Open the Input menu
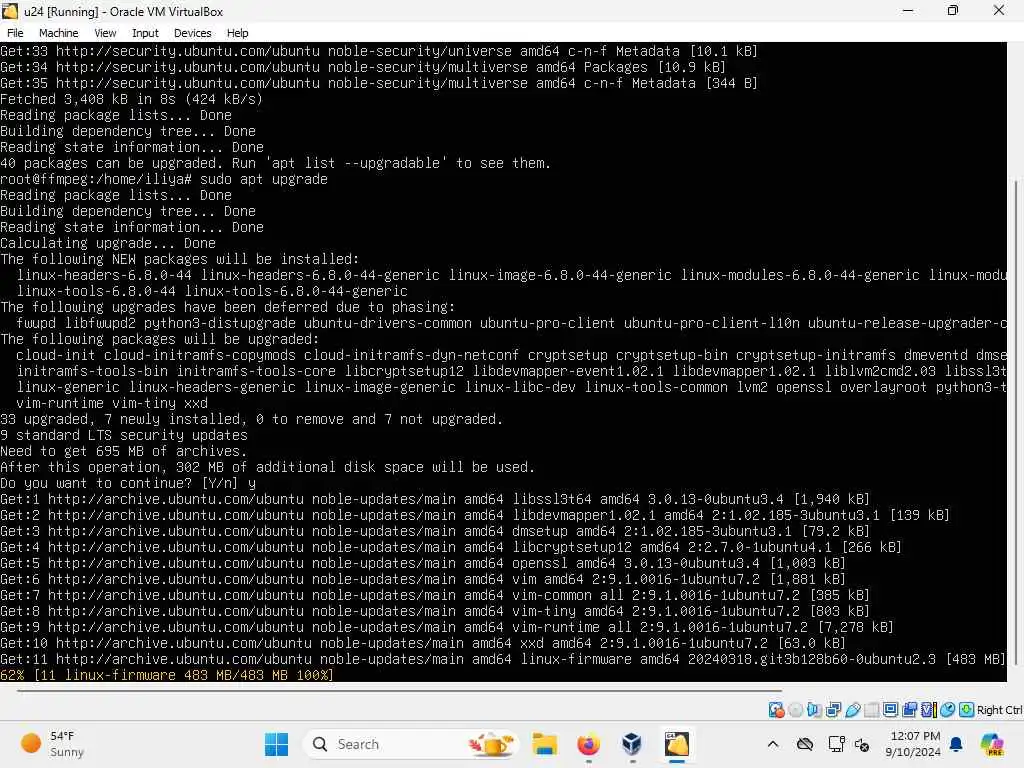The height and width of the screenshot is (768, 1024). click(x=145, y=33)
